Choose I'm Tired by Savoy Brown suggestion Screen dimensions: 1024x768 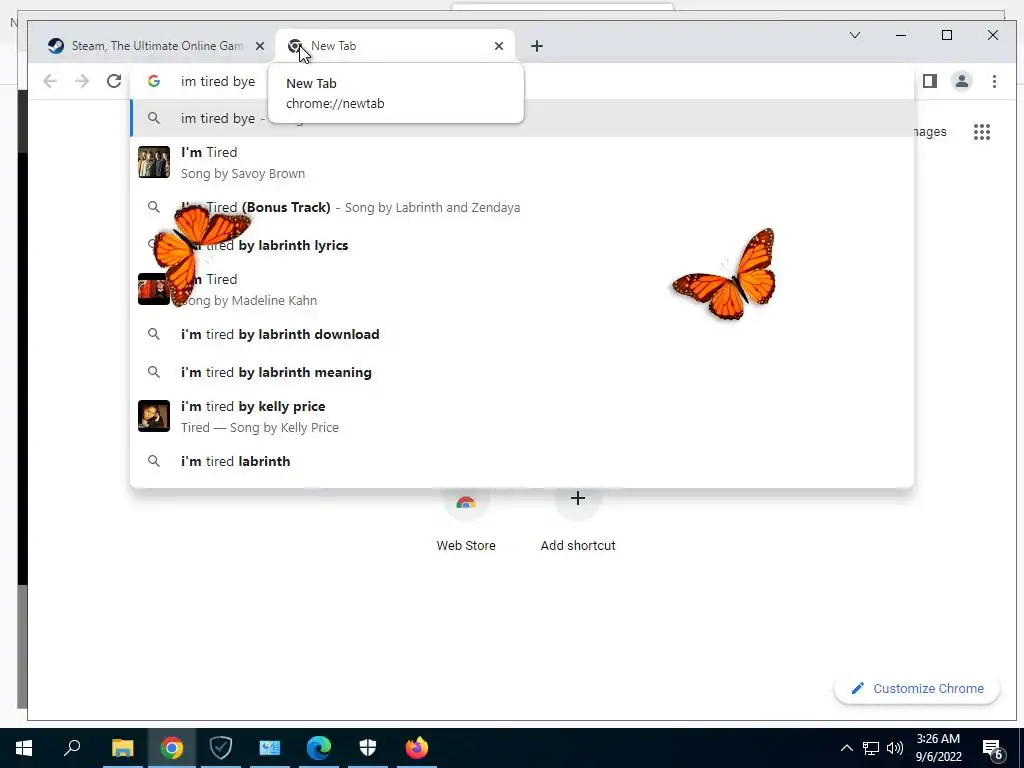click(x=522, y=162)
